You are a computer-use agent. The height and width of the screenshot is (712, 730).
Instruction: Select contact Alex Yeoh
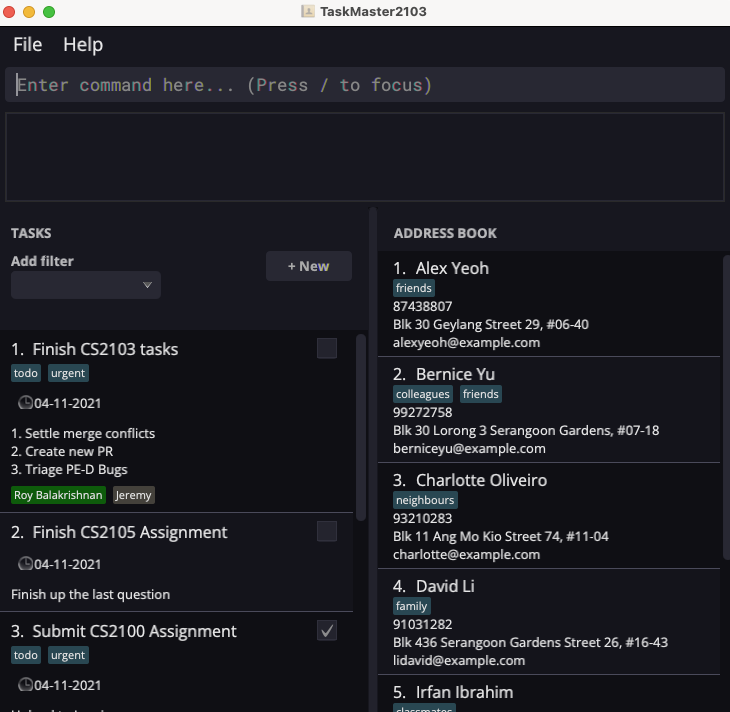pos(452,268)
